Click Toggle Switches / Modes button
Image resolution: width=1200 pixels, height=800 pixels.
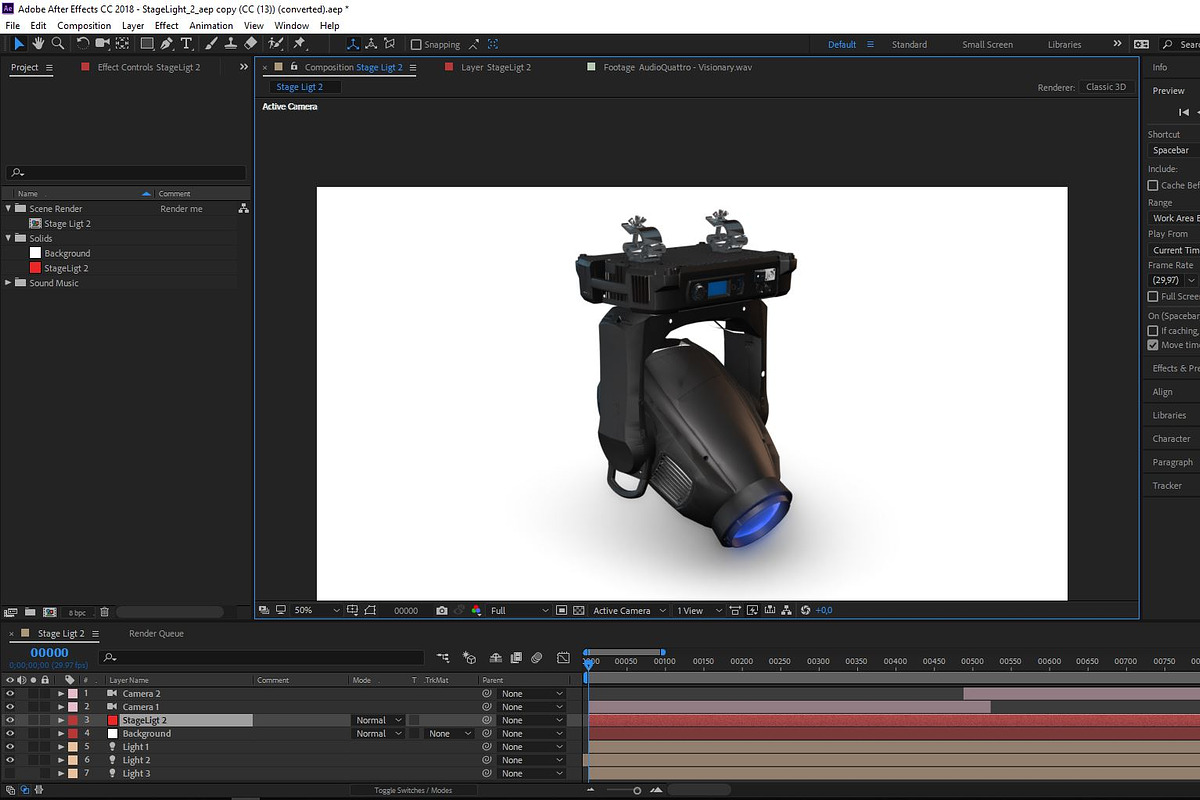pyautogui.click(x=413, y=790)
